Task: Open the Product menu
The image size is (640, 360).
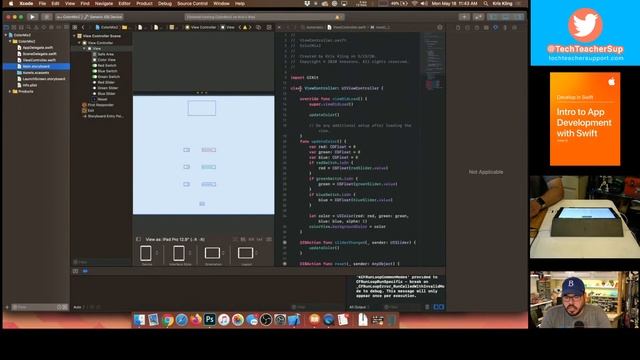Action: (144, 4)
